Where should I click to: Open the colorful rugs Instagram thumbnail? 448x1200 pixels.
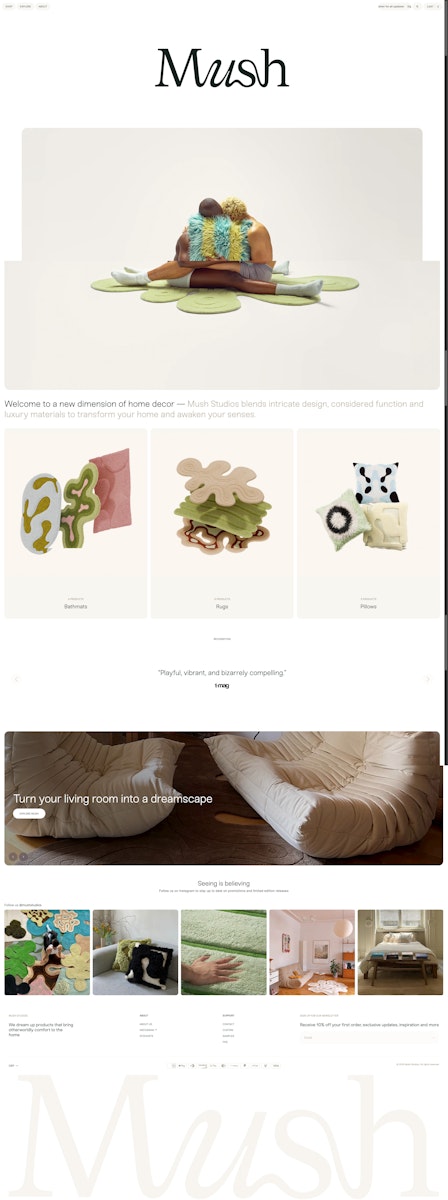click(47, 952)
